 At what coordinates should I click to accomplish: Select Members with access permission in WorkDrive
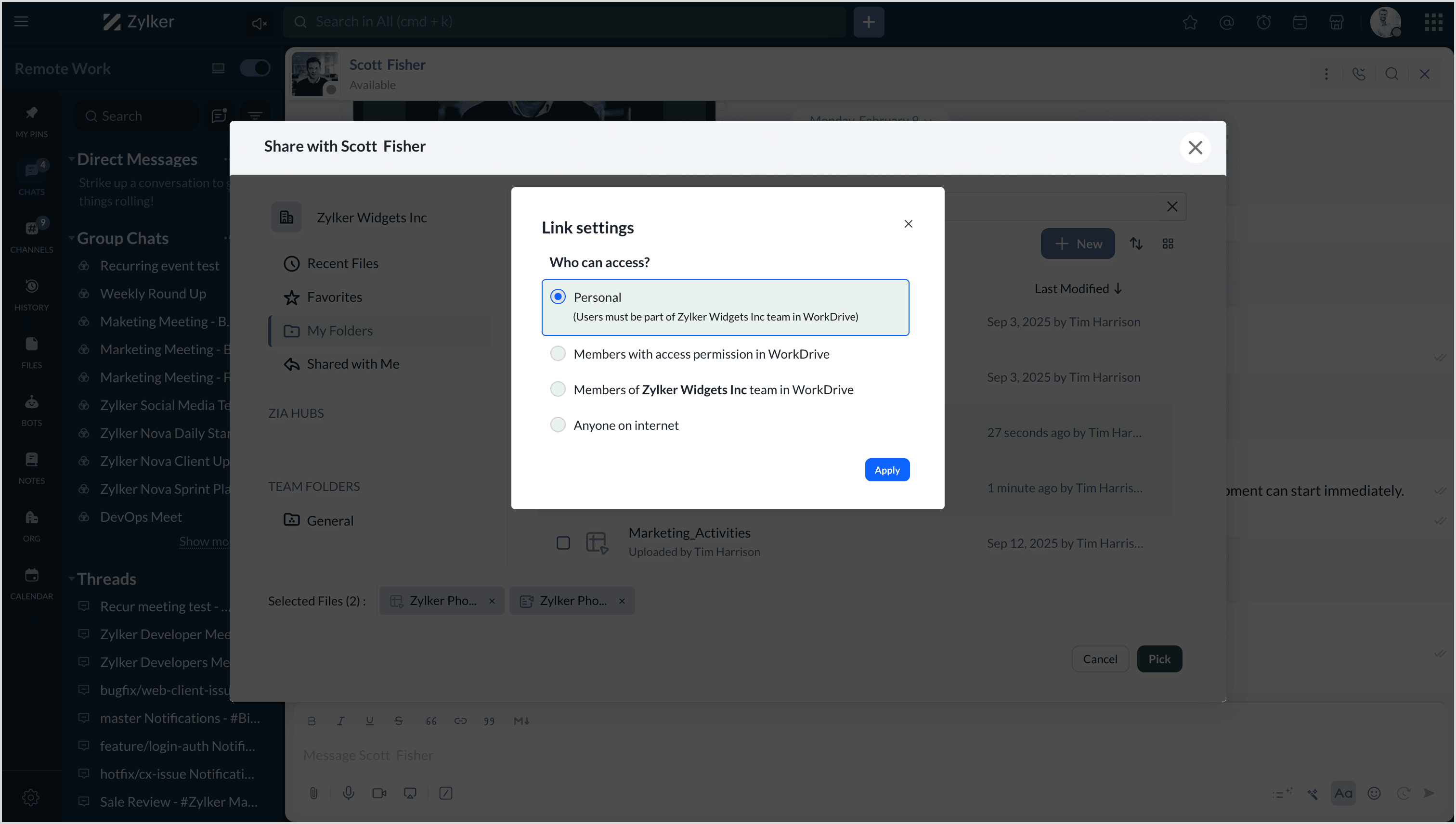[x=558, y=354]
